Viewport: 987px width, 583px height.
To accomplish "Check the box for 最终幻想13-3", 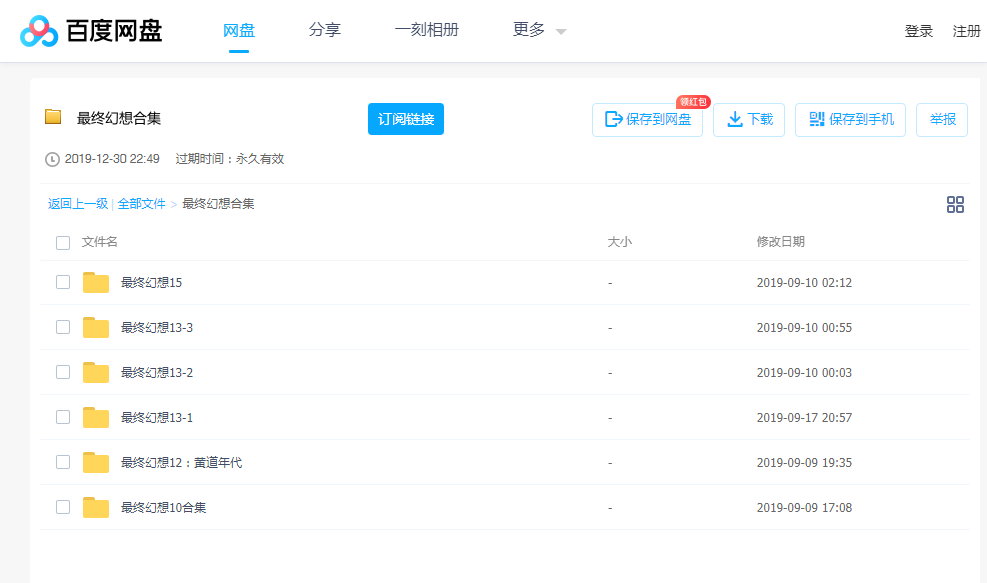I will pos(63,327).
